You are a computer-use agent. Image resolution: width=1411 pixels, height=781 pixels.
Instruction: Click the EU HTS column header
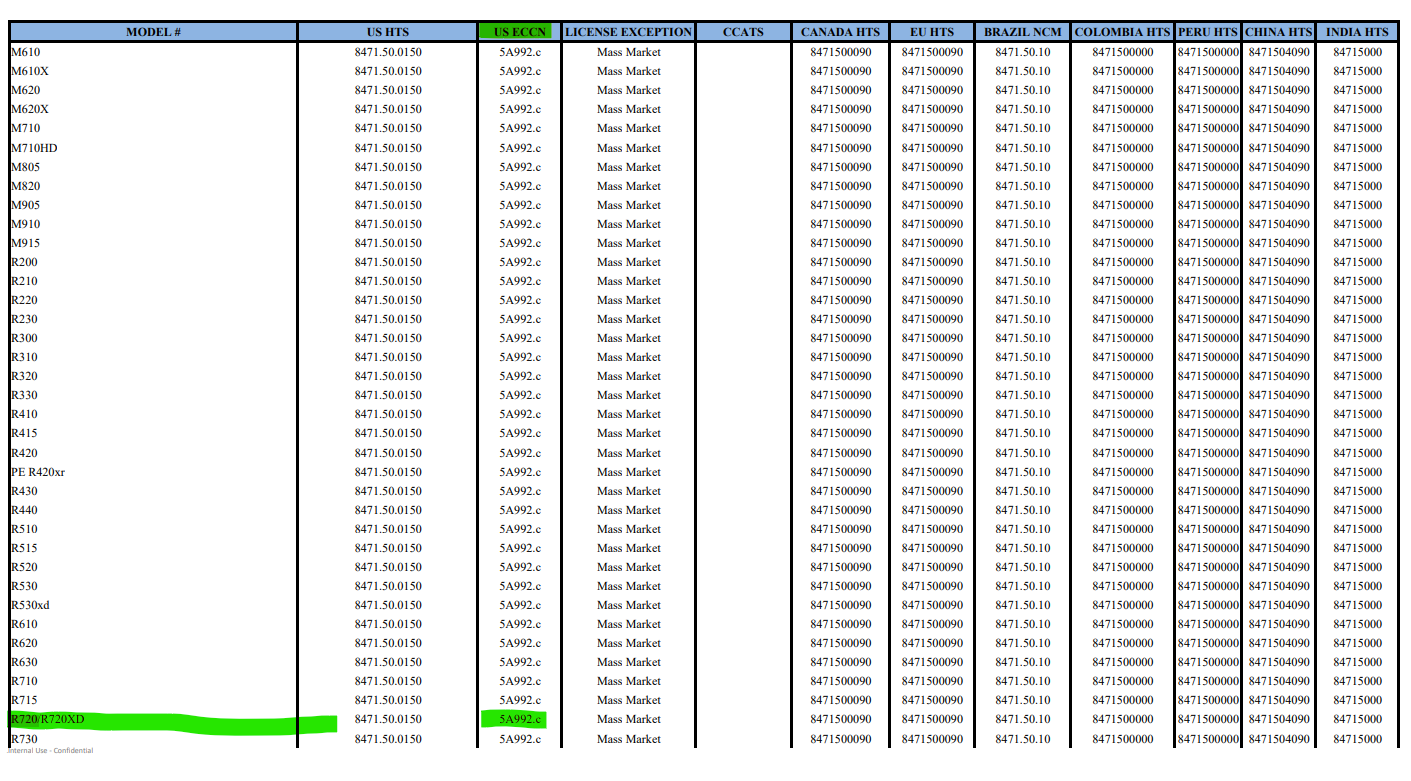pos(932,32)
